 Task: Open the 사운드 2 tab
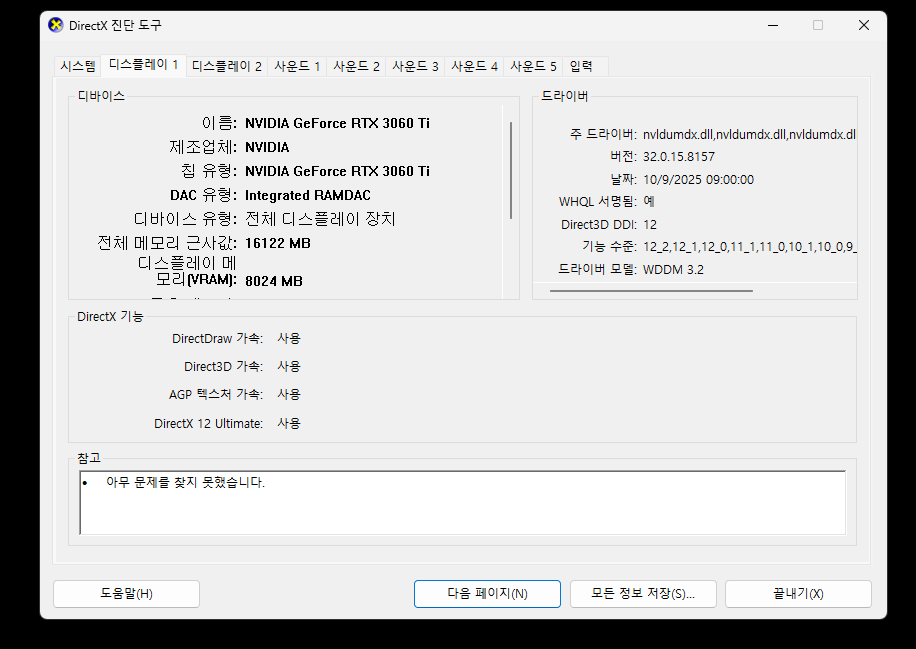pos(356,66)
